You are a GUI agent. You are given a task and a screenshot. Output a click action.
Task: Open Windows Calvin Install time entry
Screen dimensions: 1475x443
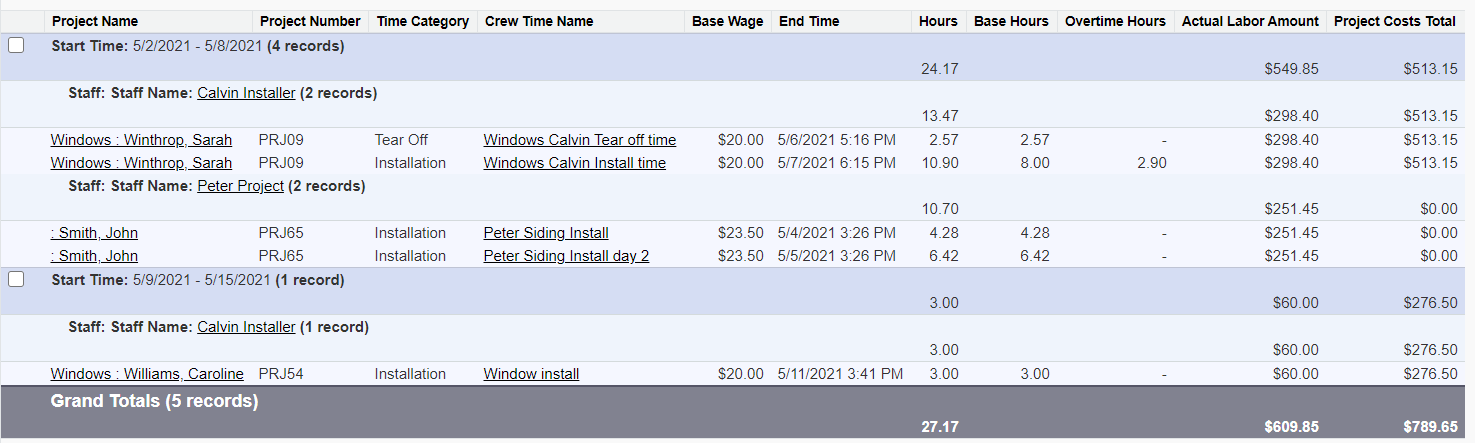pyautogui.click(x=575, y=163)
